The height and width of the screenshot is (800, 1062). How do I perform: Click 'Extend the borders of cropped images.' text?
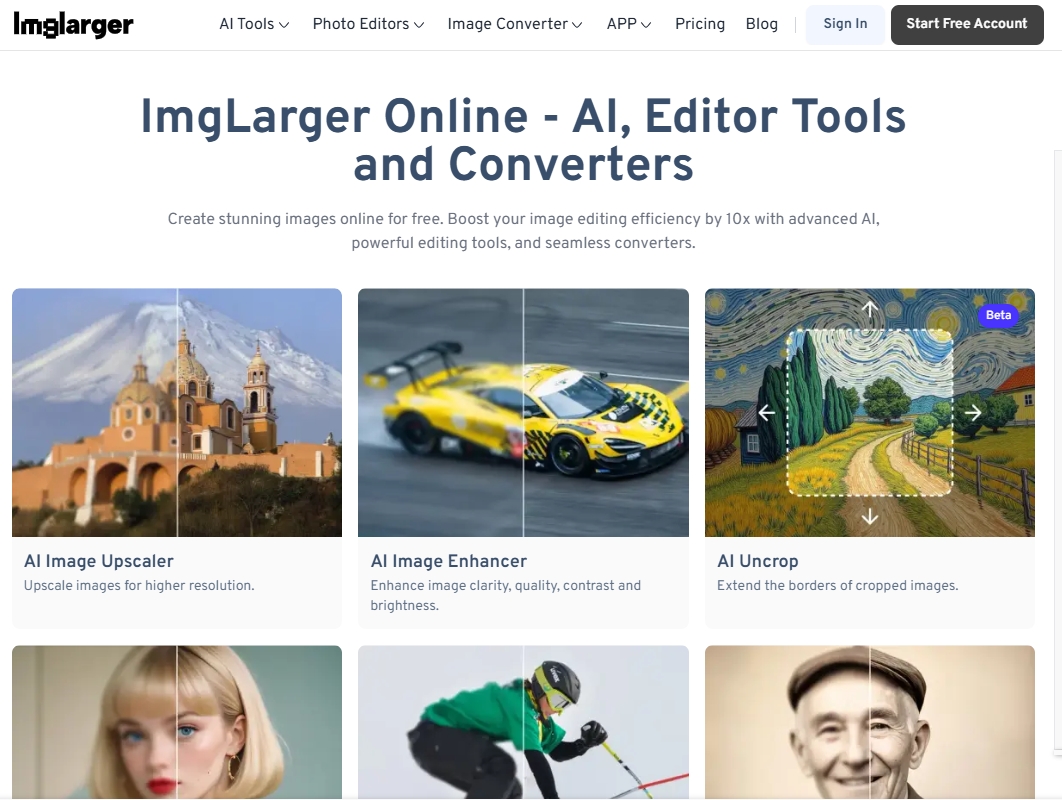pos(838,585)
